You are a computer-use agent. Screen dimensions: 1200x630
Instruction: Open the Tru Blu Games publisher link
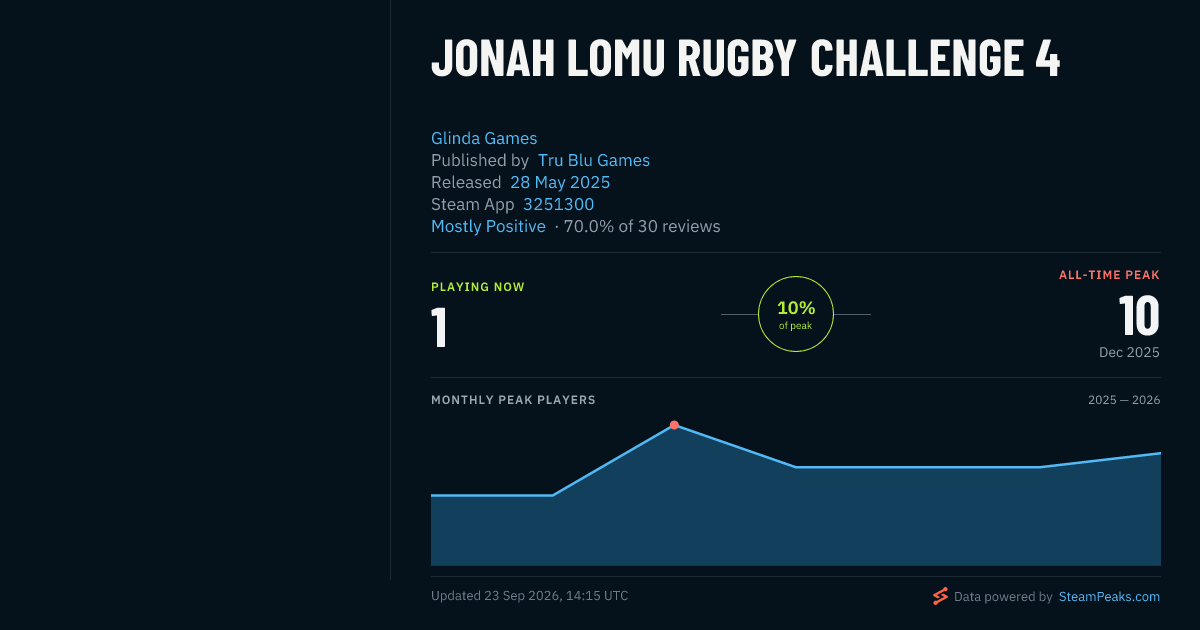(594, 161)
